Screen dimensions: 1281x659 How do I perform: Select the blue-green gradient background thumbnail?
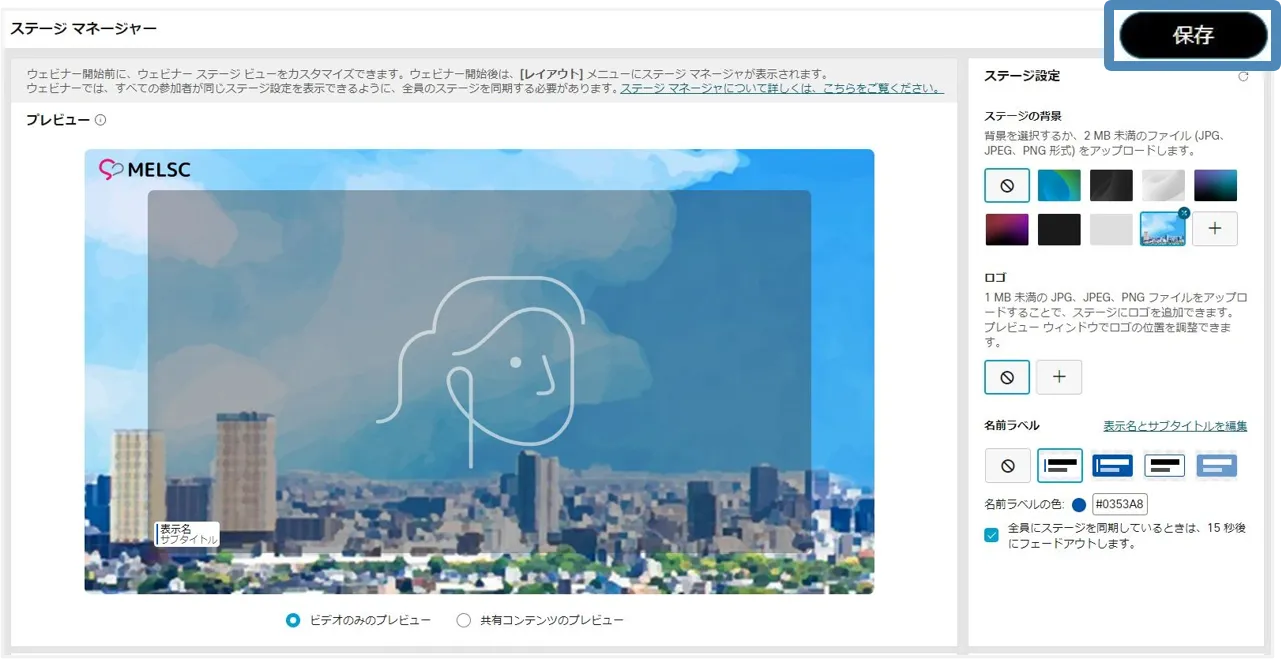(1059, 186)
